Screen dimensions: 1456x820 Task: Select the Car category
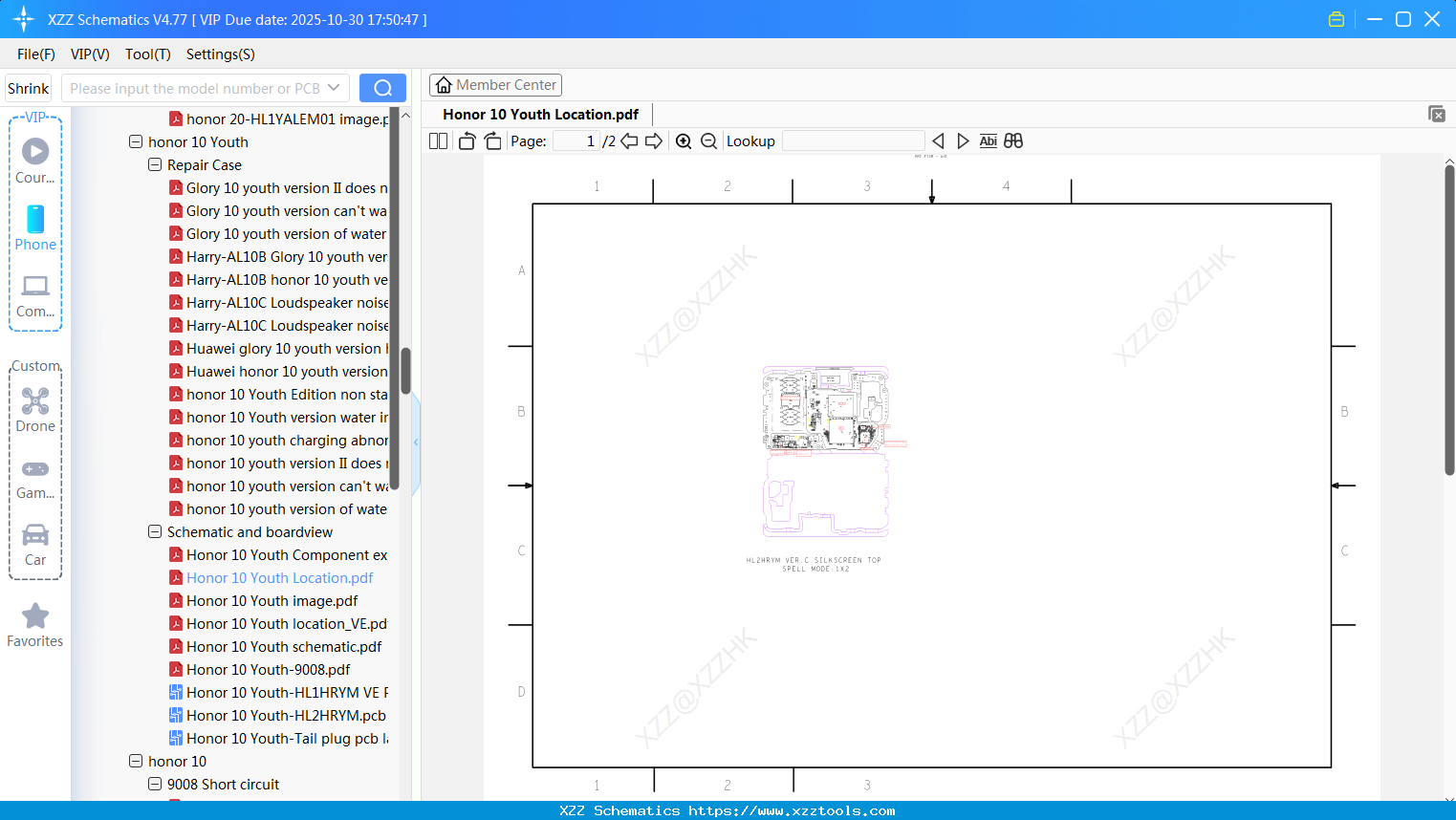35,544
